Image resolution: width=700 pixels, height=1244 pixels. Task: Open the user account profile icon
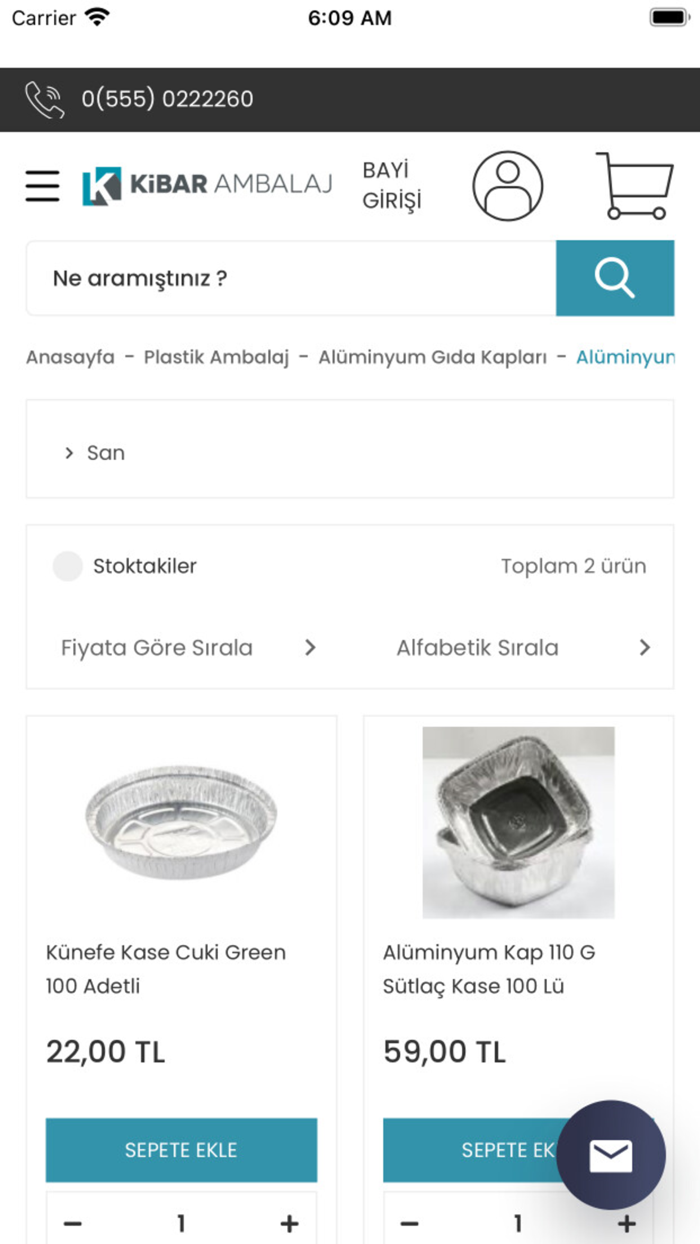tap(506, 186)
